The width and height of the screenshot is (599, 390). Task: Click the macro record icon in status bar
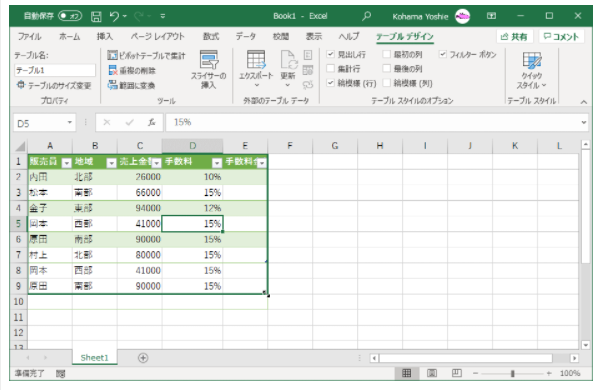tap(60, 374)
